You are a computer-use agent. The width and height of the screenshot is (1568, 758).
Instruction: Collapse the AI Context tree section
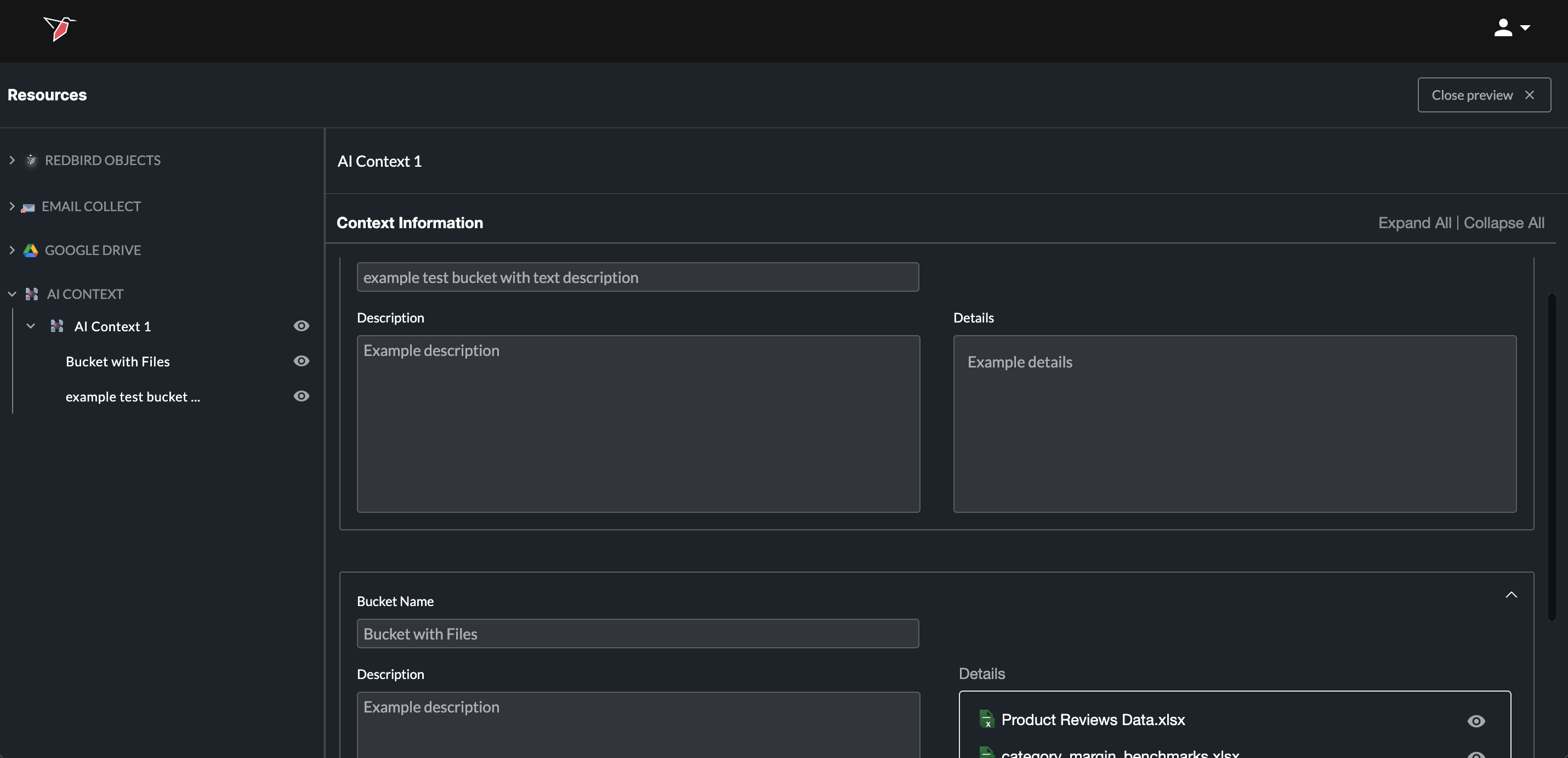click(12, 294)
